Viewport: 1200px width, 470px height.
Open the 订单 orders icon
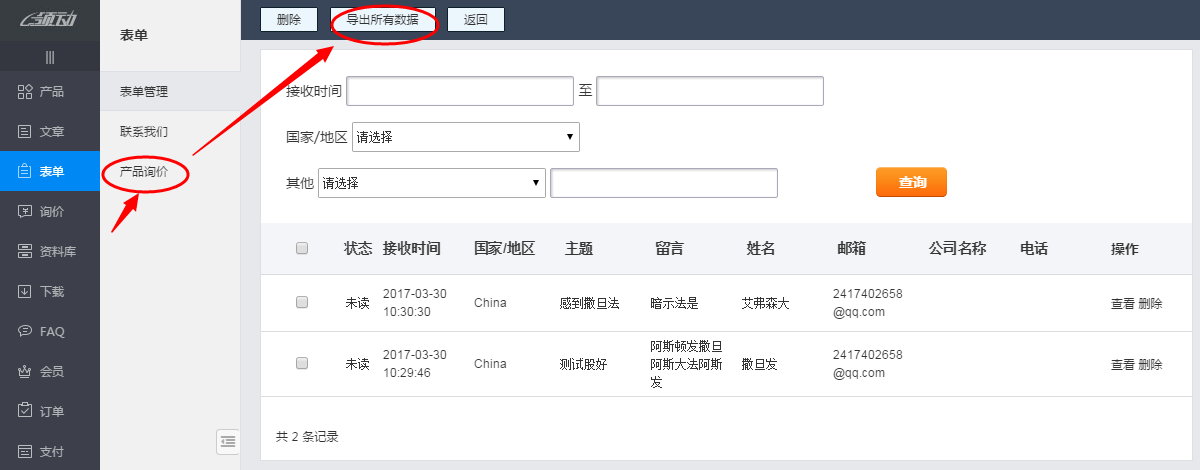coord(26,411)
